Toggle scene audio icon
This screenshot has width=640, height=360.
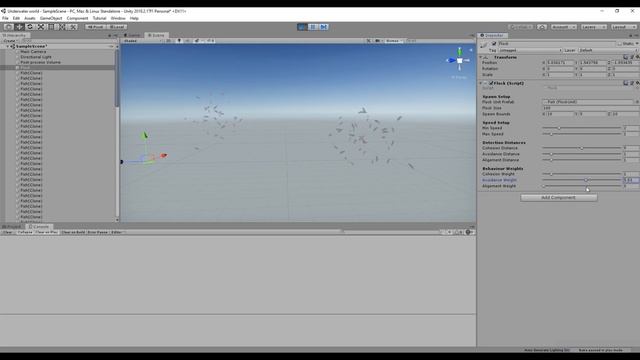(187, 41)
